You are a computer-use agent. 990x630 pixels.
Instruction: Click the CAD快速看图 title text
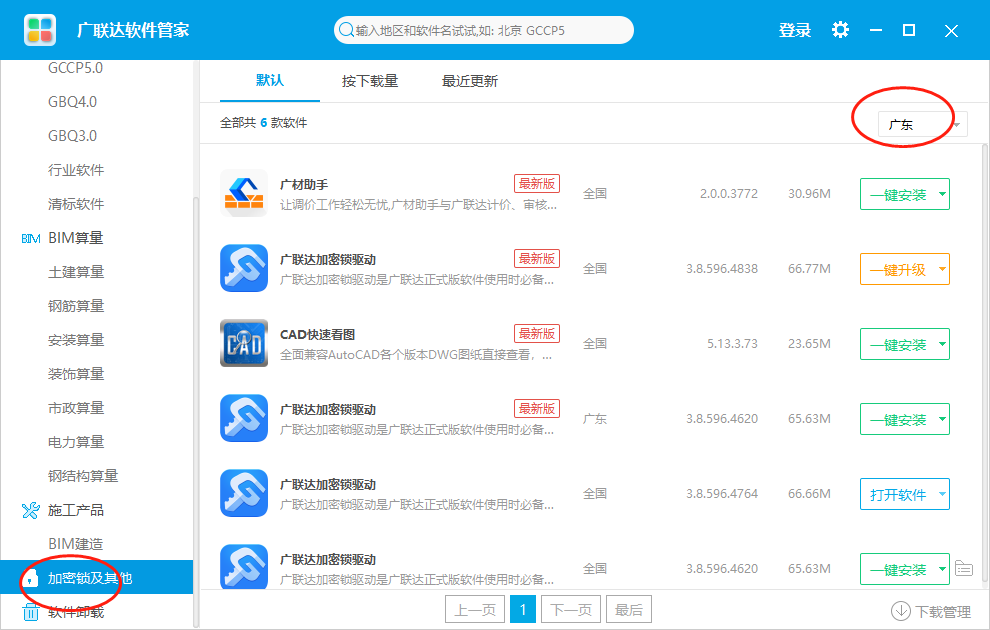317,335
